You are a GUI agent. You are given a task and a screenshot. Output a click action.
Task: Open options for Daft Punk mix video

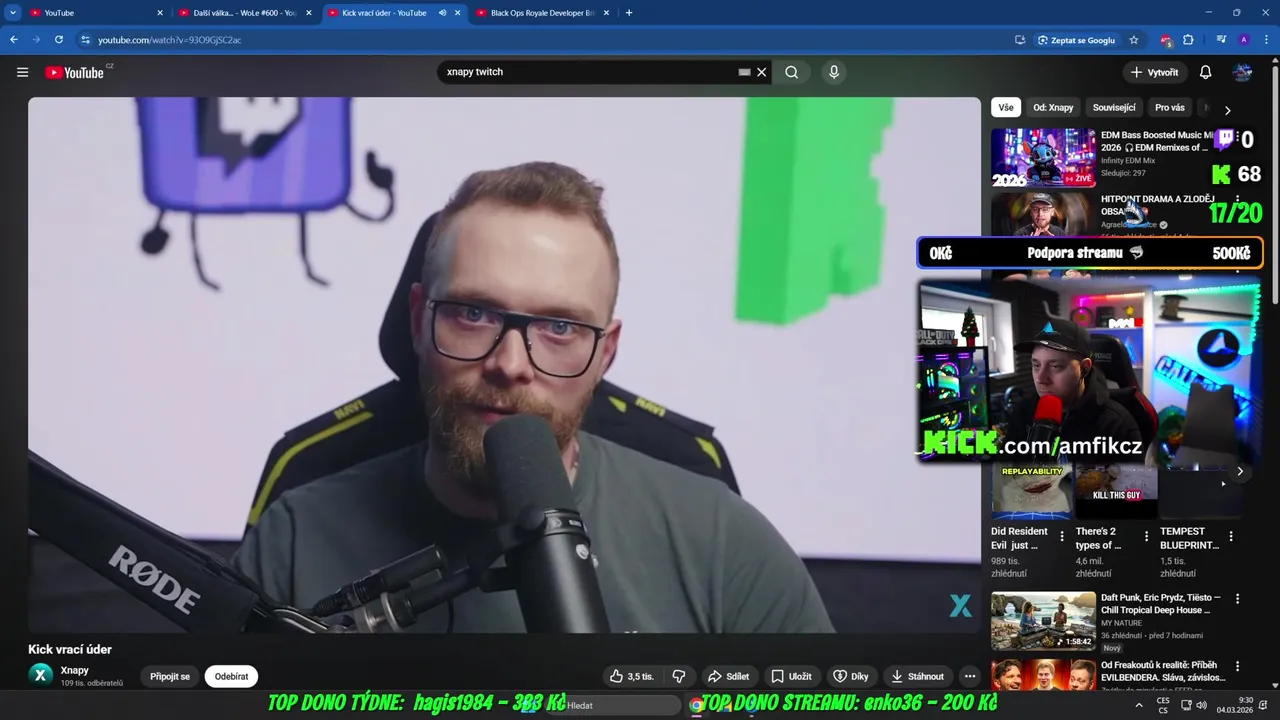pyautogui.click(x=1237, y=599)
